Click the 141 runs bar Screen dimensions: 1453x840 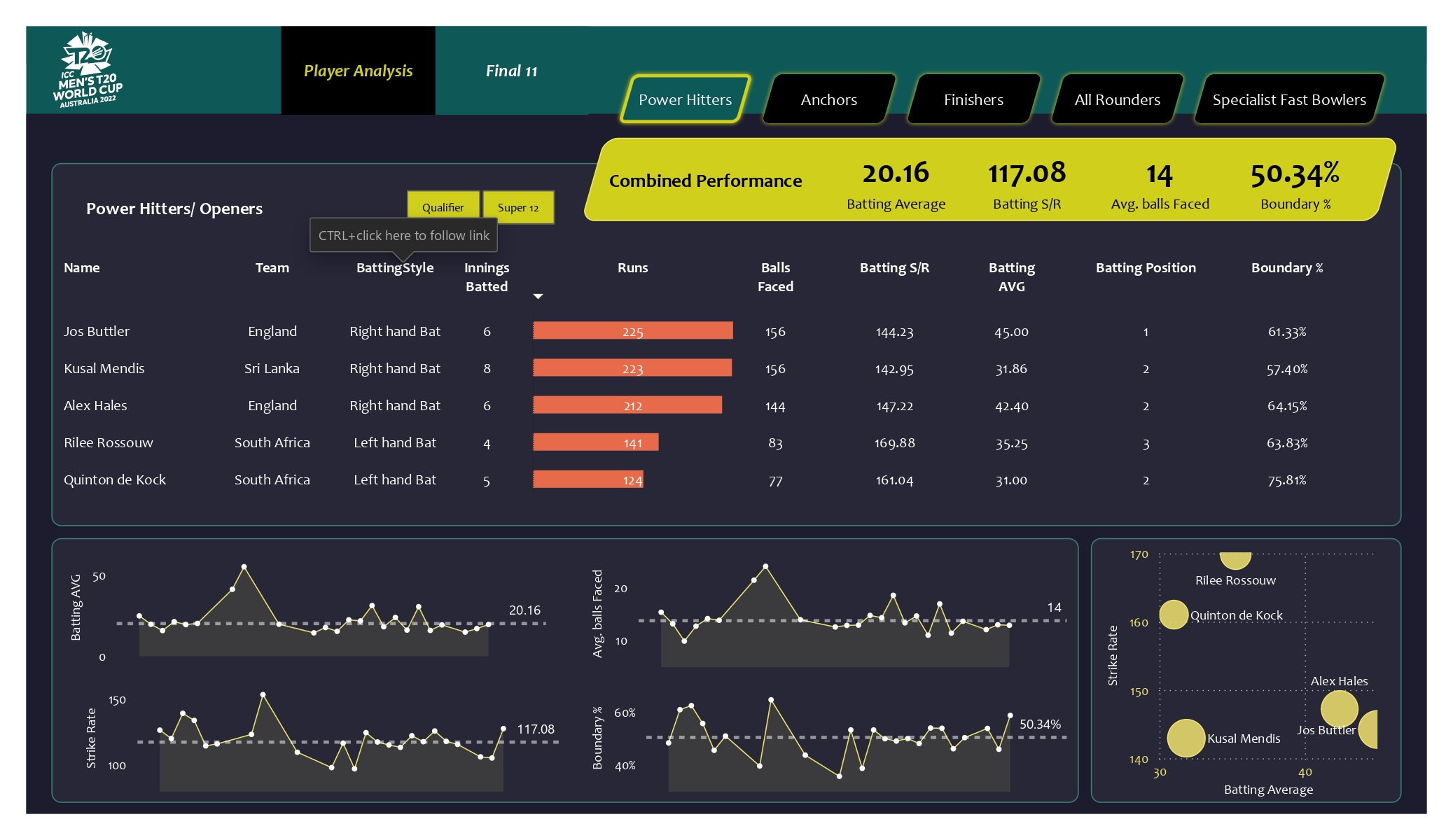point(596,442)
